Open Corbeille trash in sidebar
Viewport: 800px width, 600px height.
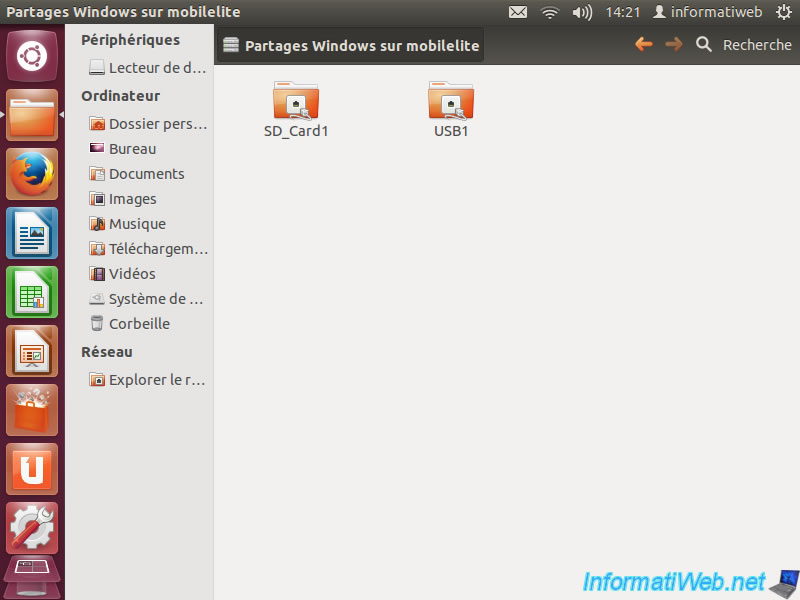click(139, 324)
